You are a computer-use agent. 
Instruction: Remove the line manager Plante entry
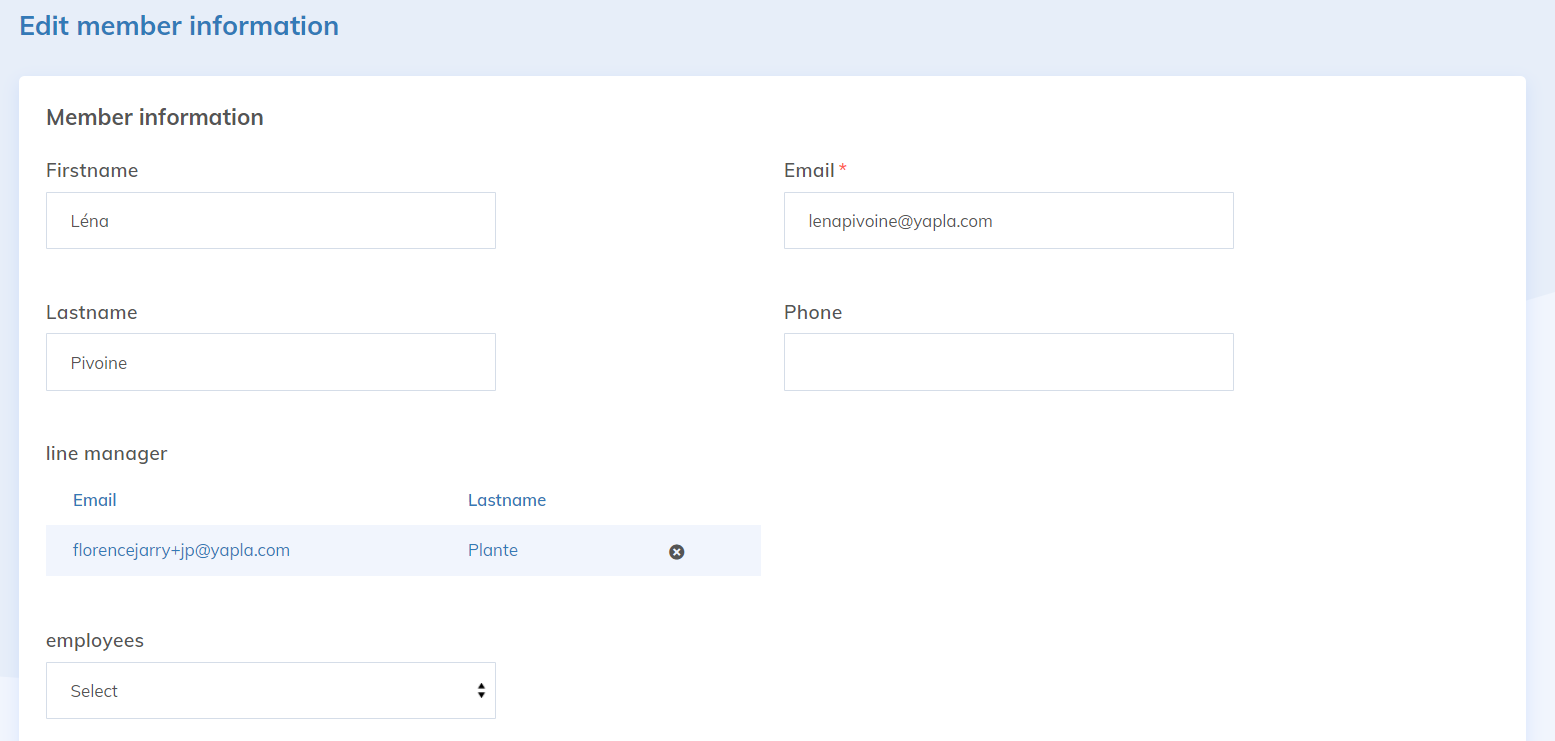point(676,552)
